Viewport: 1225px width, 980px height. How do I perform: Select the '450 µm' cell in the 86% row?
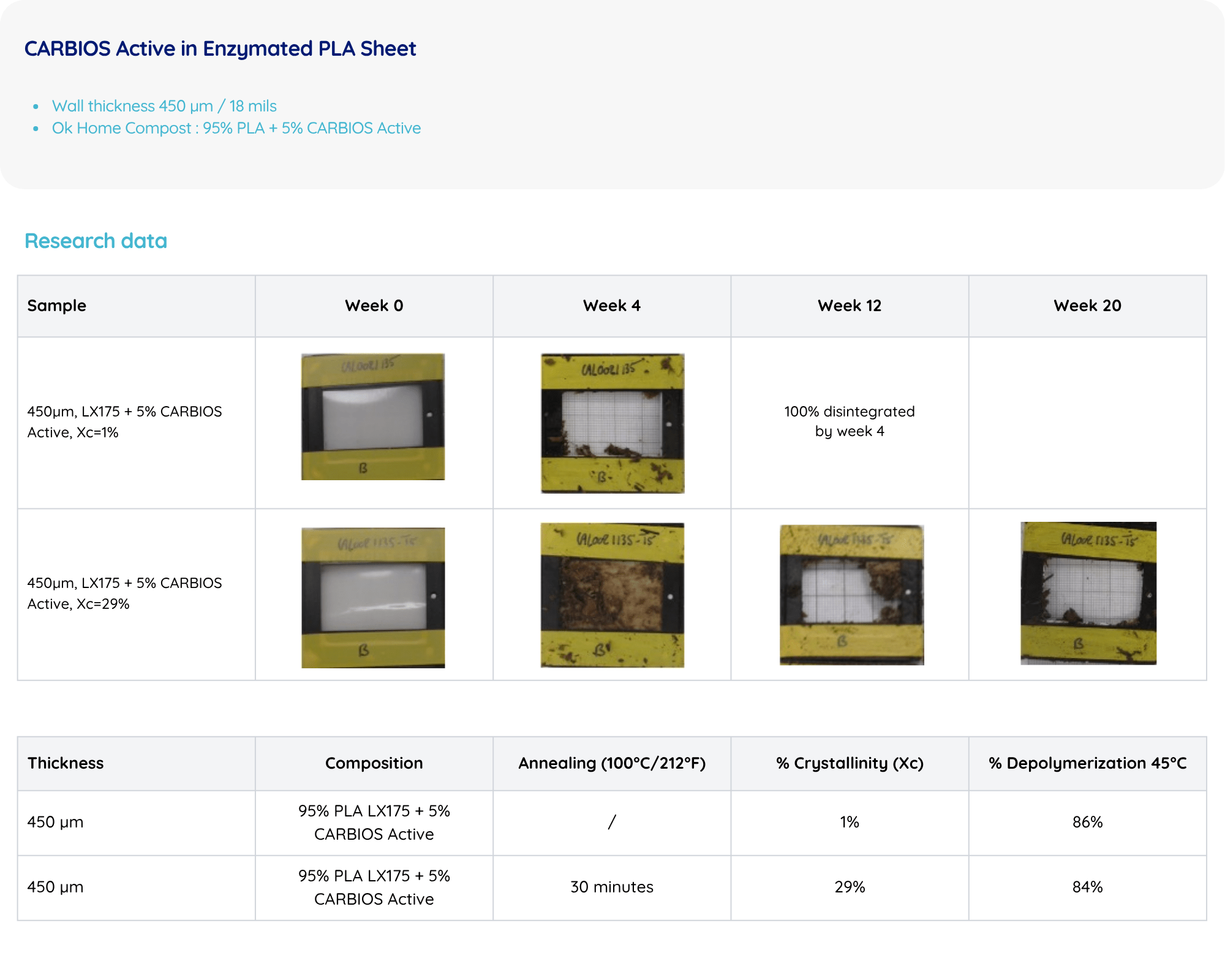tap(137, 823)
